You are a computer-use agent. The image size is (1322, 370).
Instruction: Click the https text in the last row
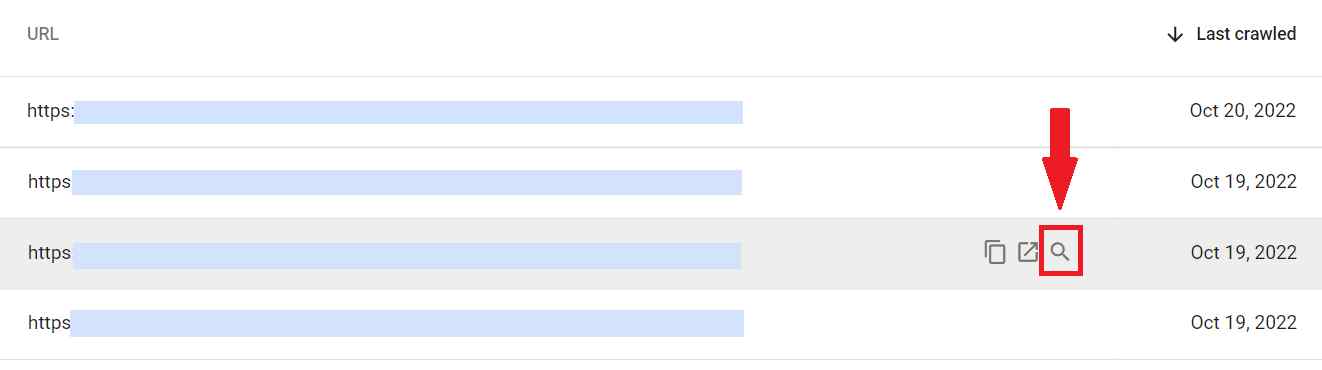[x=49, y=323]
